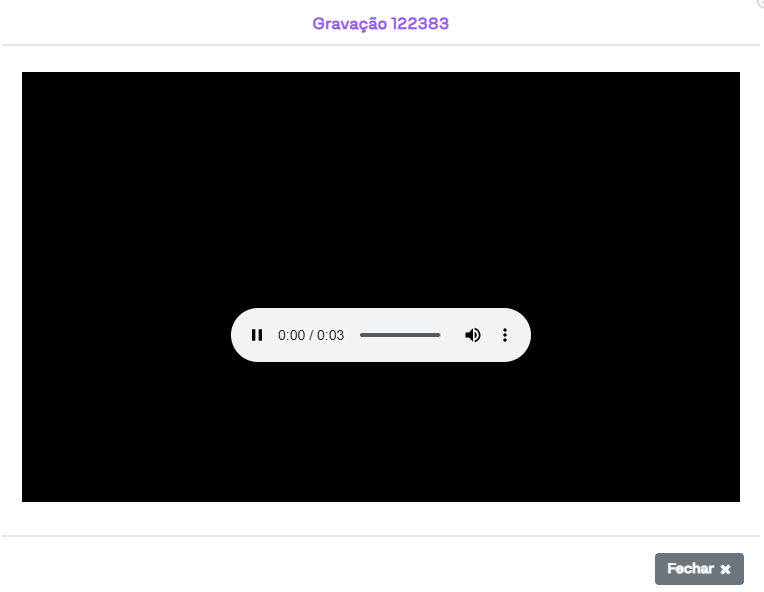764x592 pixels.
Task: Toggle sound using the volume icon
Action: pyautogui.click(x=473, y=335)
